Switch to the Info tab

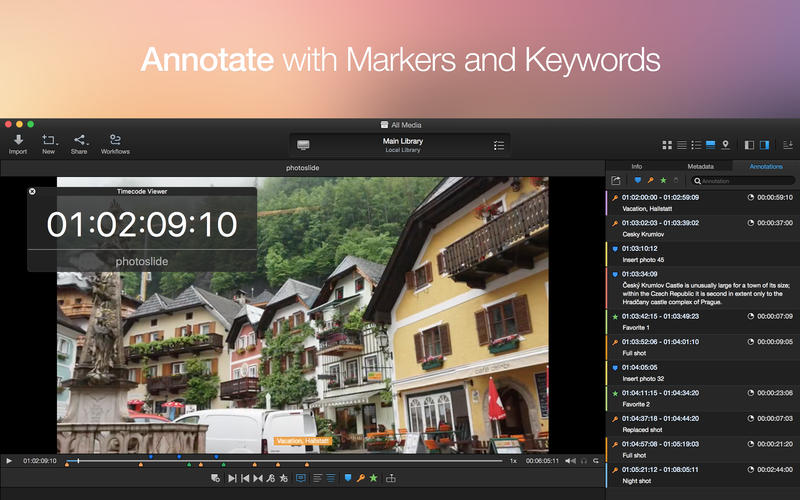(636, 166)
